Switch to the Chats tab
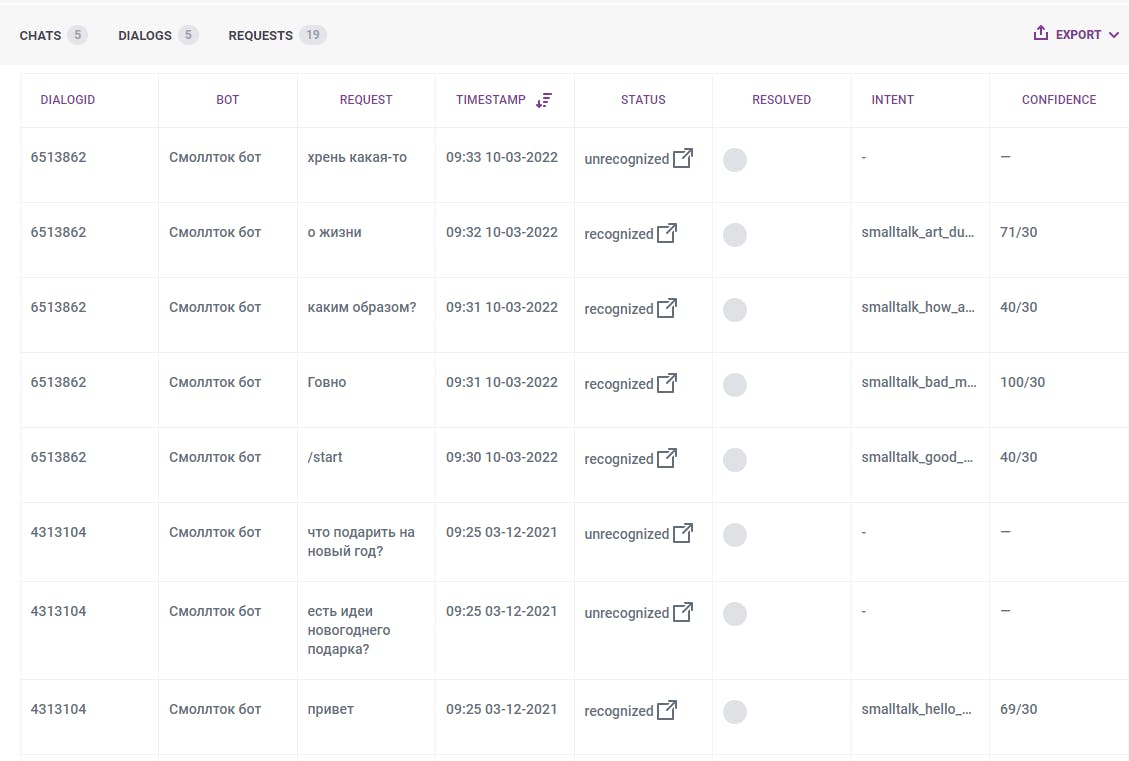1129x761 pixels. click(x=41, y=35)
